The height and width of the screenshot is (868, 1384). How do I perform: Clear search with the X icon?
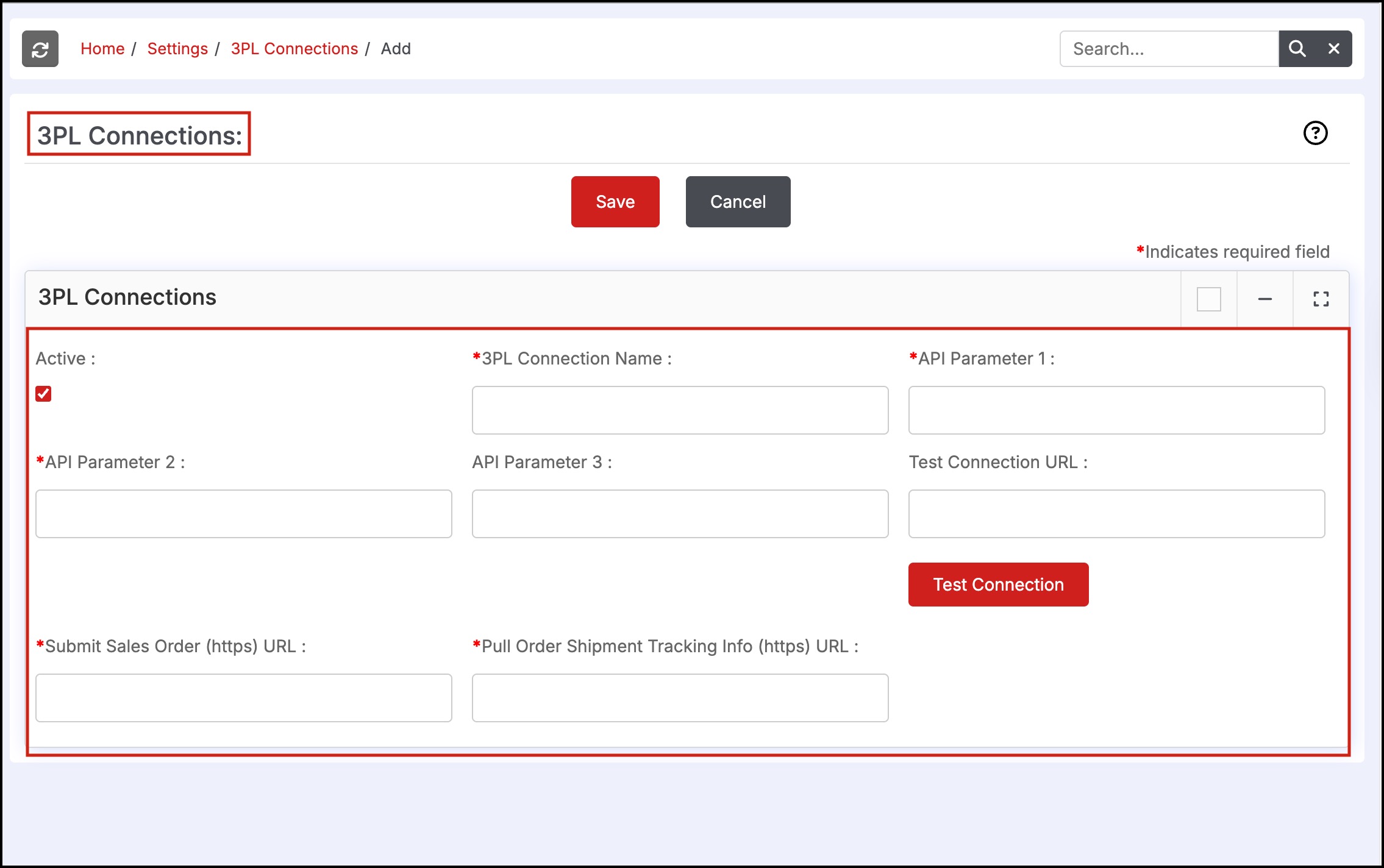[x=1334, y=49]
